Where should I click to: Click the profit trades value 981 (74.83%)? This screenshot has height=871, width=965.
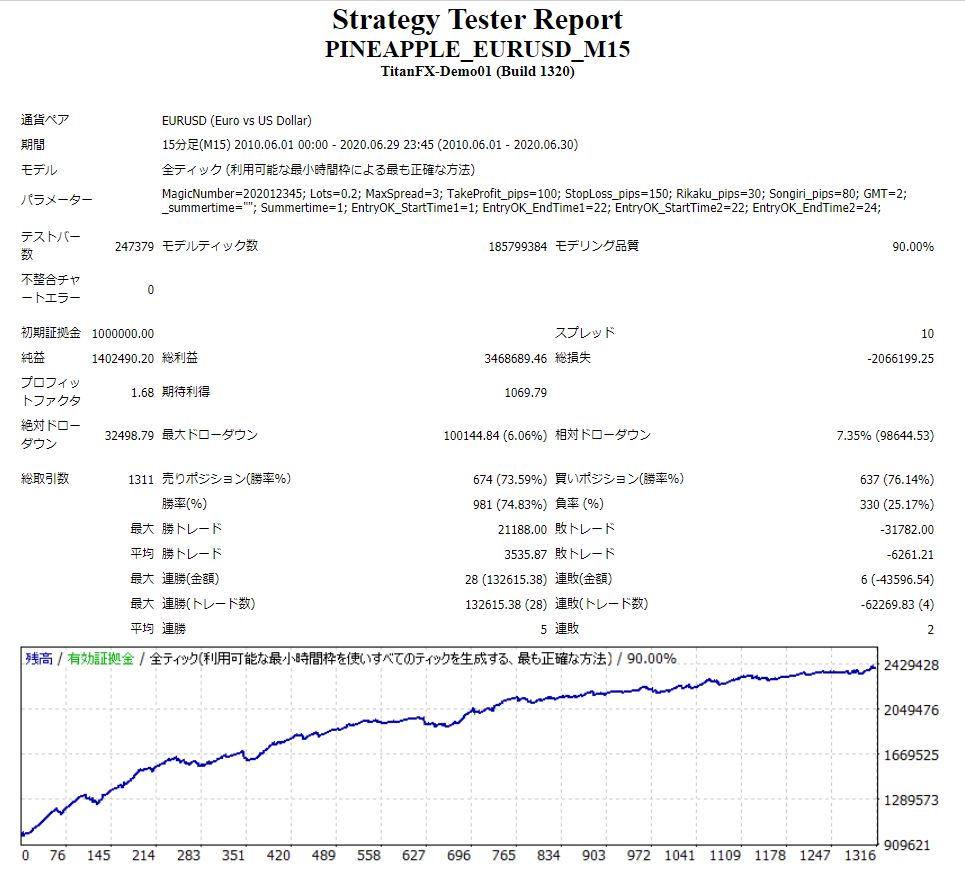[510, 504]
